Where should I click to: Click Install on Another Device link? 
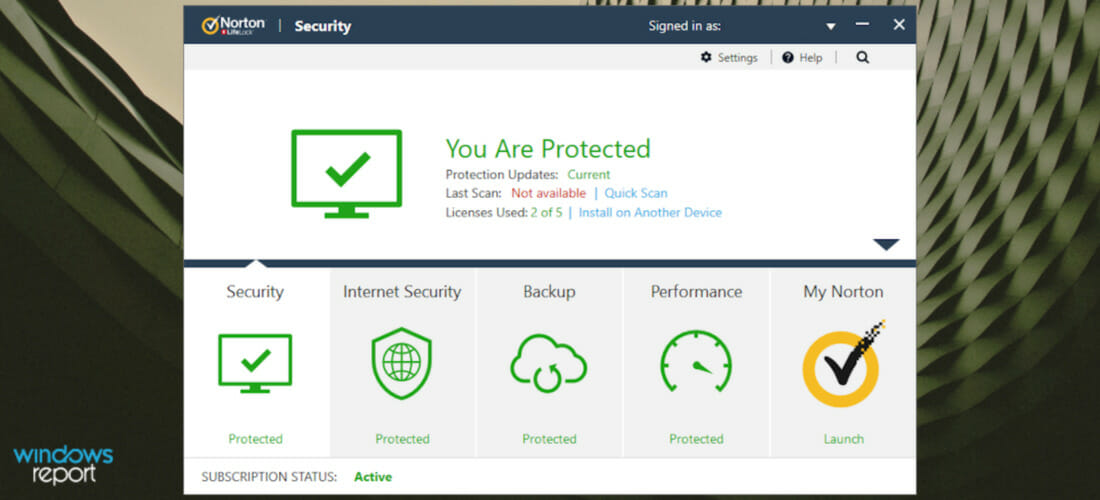(650, 212)
